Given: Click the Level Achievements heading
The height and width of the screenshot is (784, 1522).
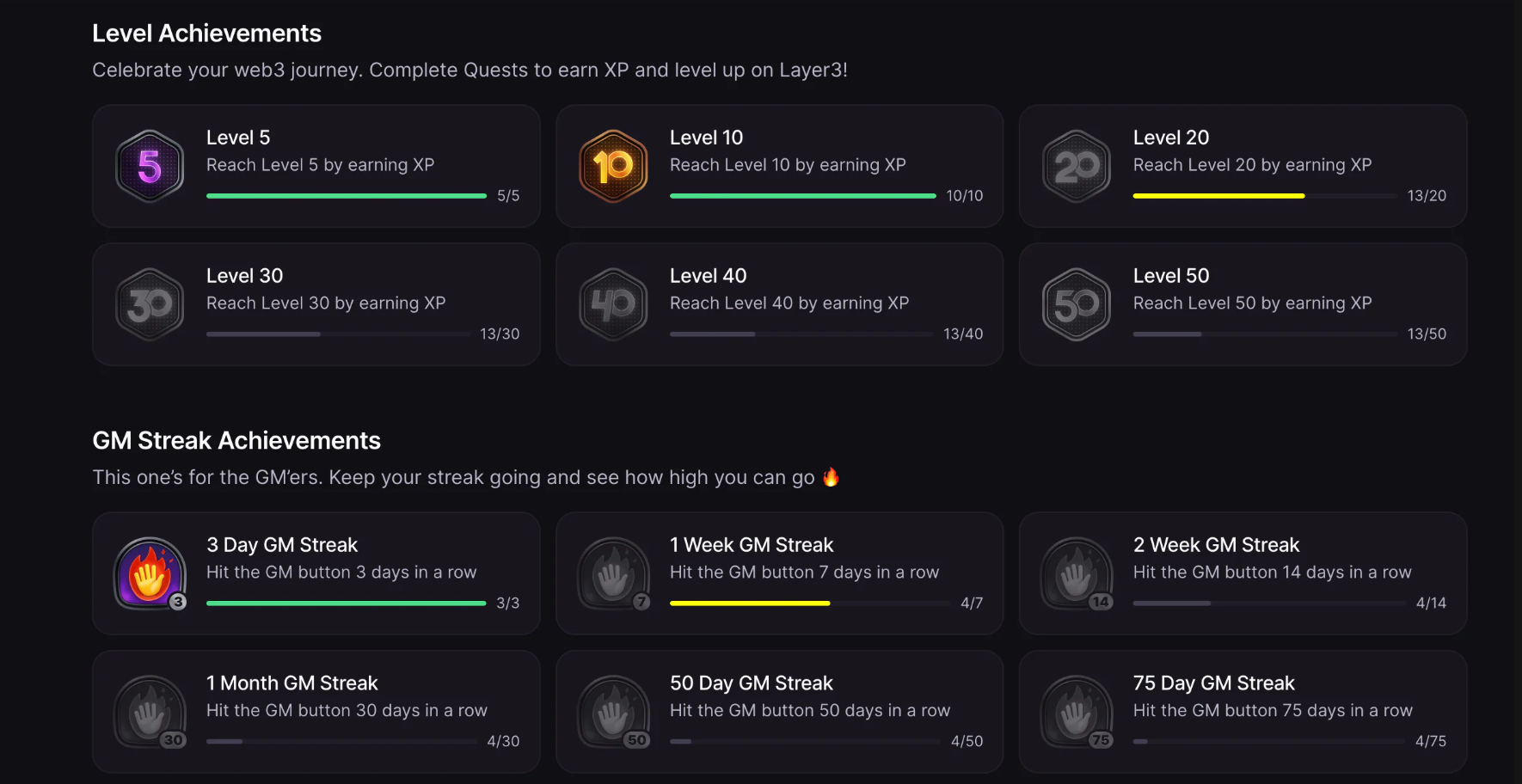Looking at the screenshot, I should 206,33.
